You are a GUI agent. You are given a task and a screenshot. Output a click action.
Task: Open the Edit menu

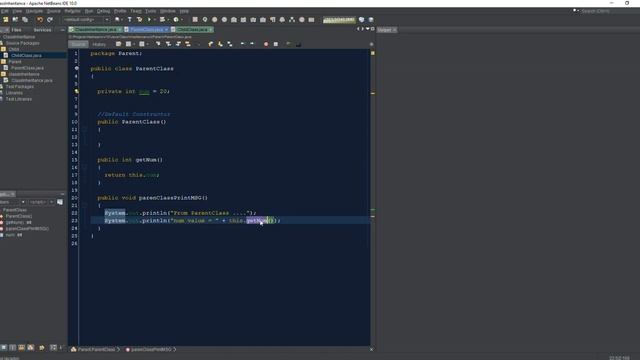tap(4, 11)
